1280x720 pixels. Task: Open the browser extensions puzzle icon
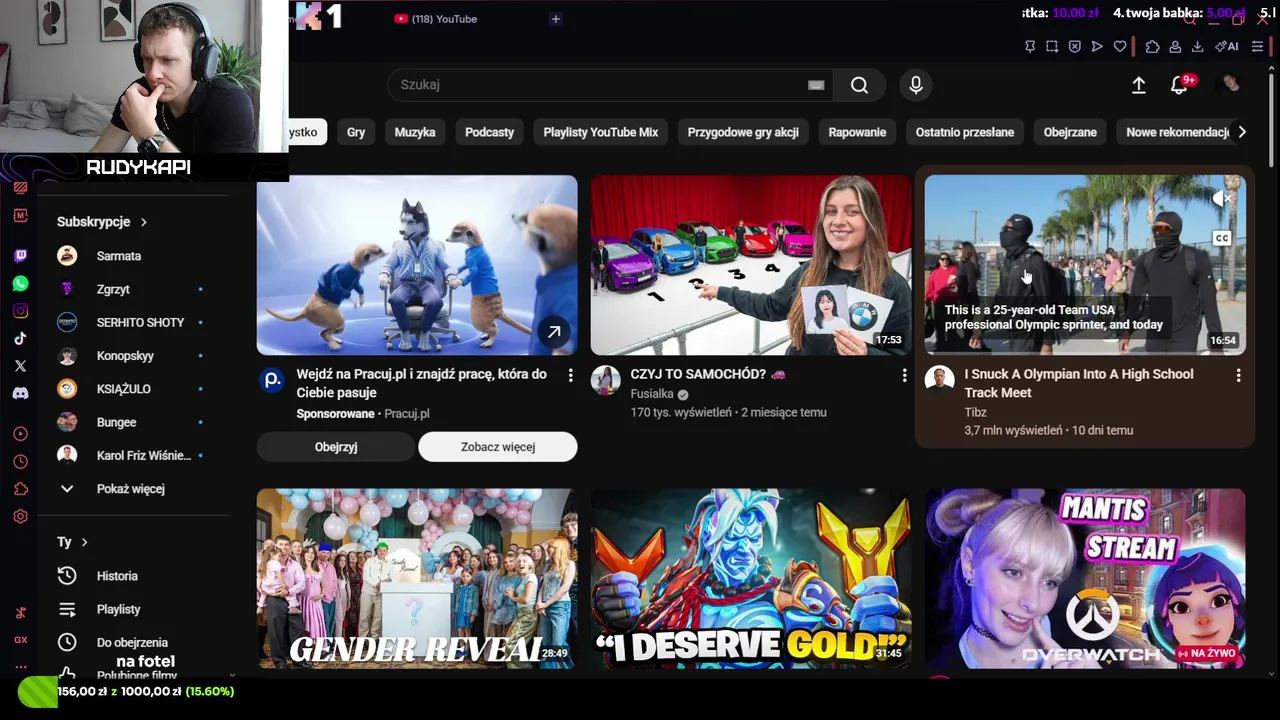pyautogui.click(x=1152, y=46)
